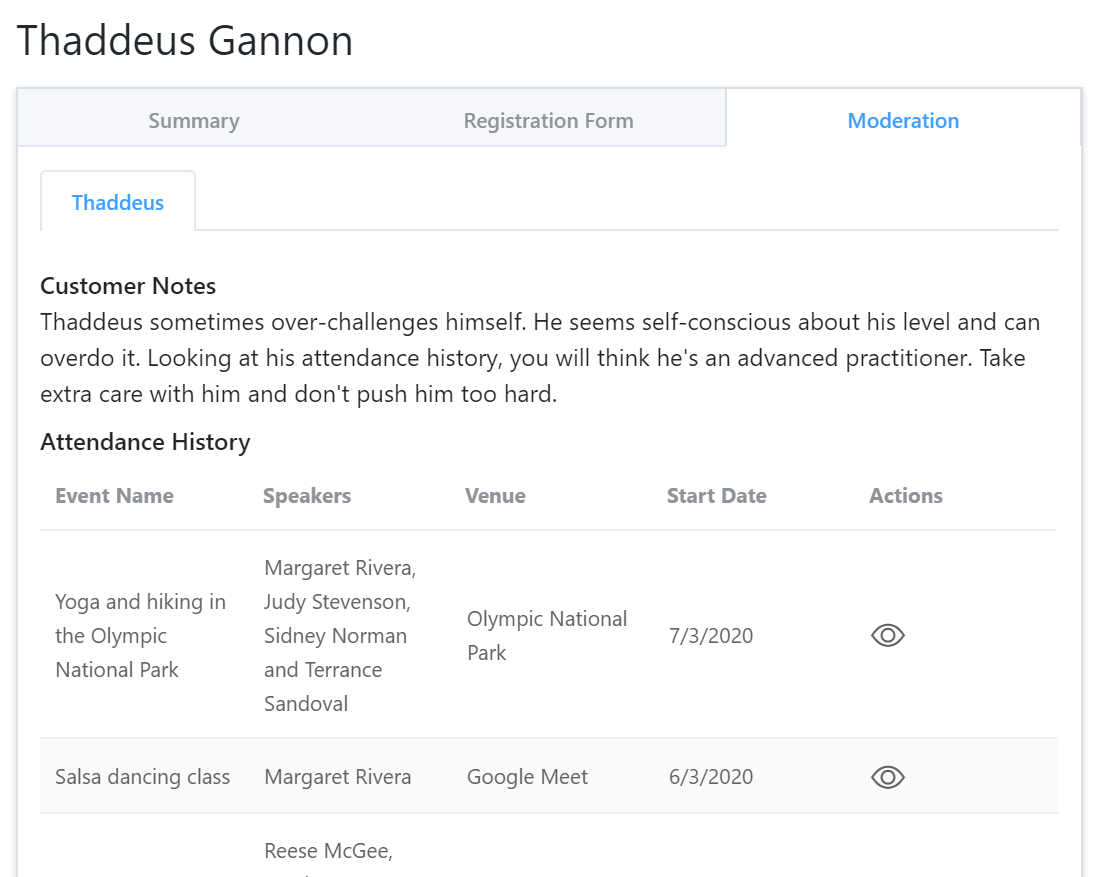Click the 6/3/2020 start date
The image size is (1095, 877).
click(710, 777)
